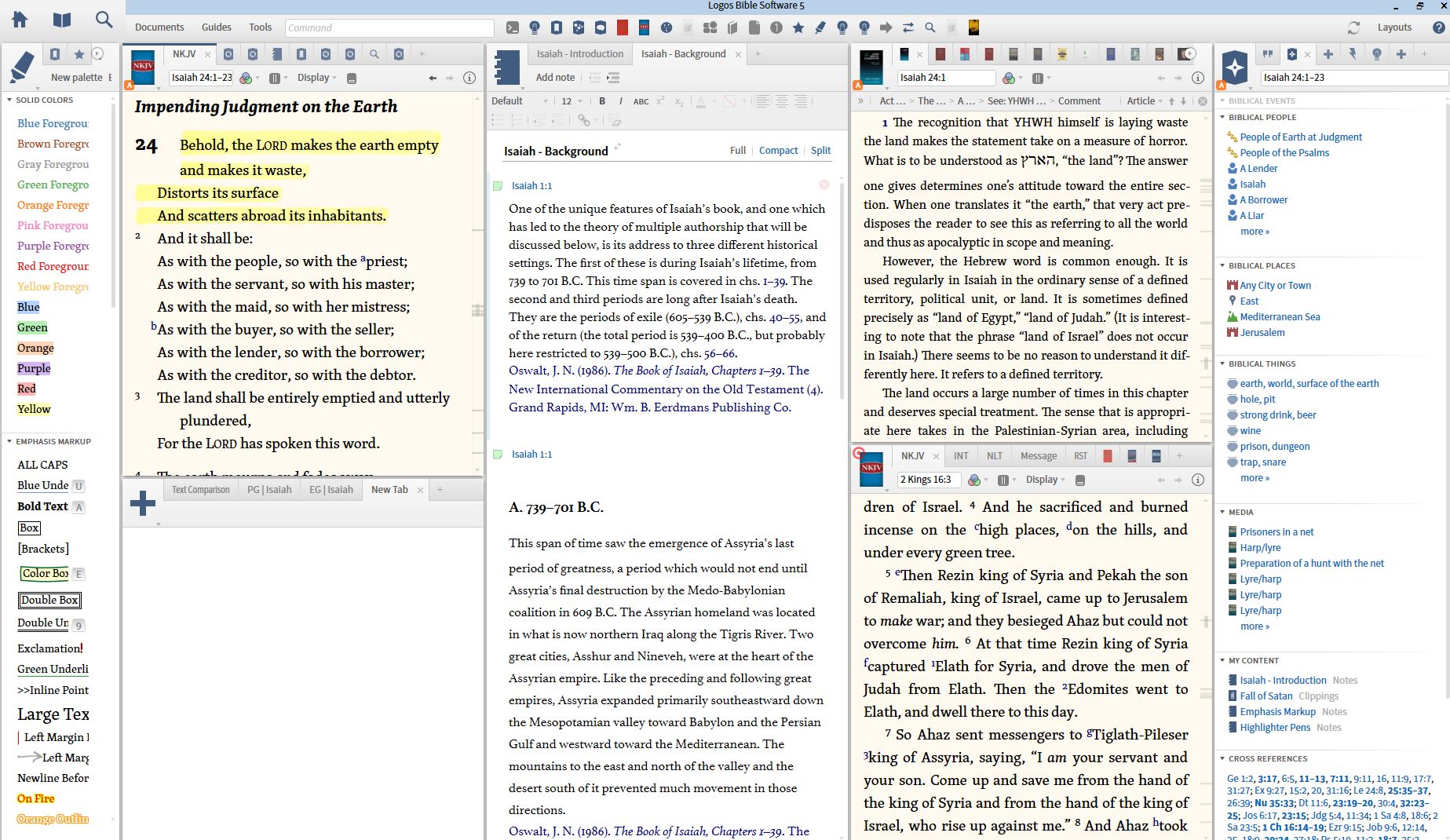Click the Passage Guide compass panel icon
The image size is (1450, 840).
pos(1235,67)
